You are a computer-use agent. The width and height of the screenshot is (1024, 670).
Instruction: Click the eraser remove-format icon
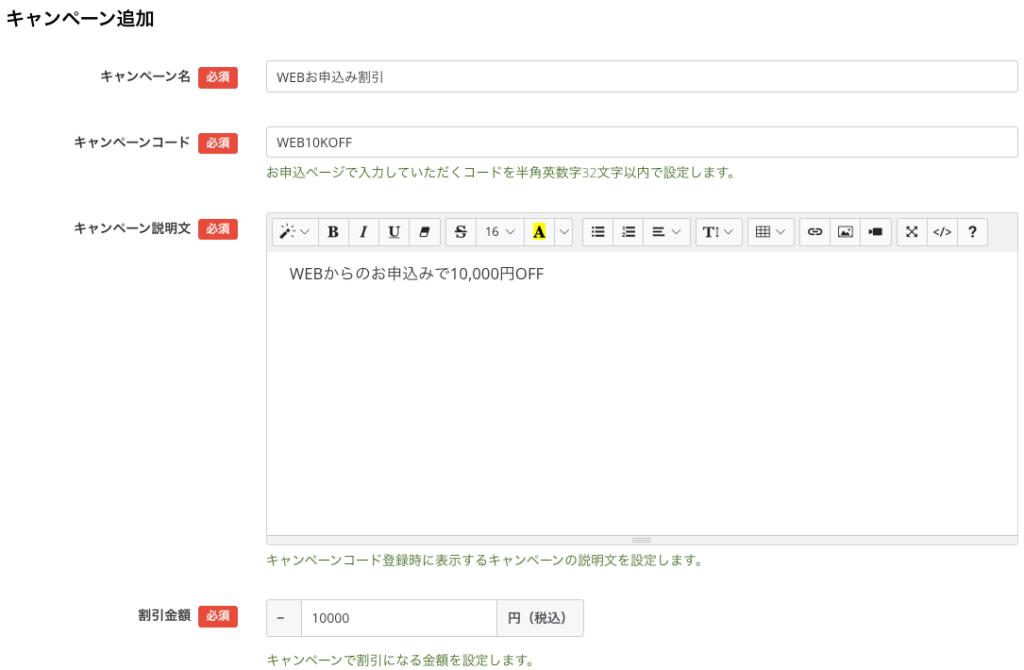pos(424,232)
